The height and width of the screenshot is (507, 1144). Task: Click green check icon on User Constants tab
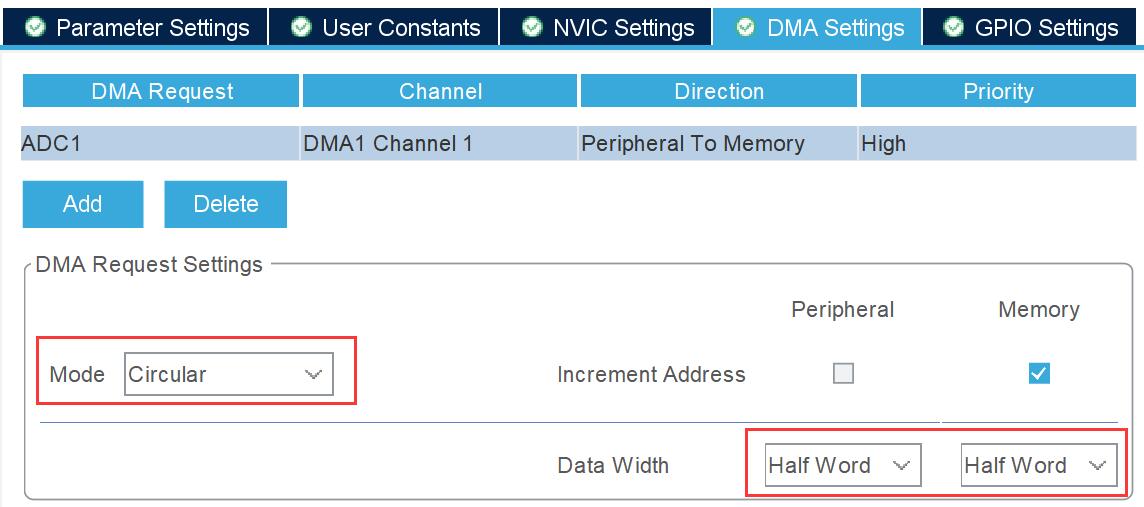pos(302,27)
